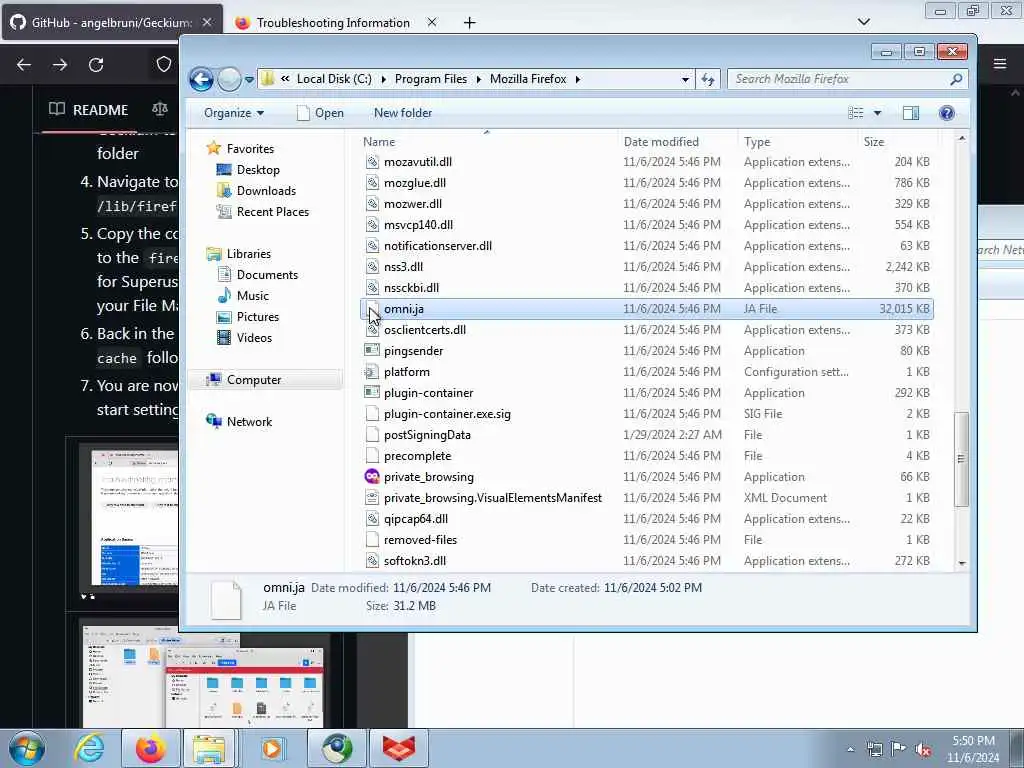Select the file named postSigningData
This screenshot has width=1024, height=768.
[427, 435]
